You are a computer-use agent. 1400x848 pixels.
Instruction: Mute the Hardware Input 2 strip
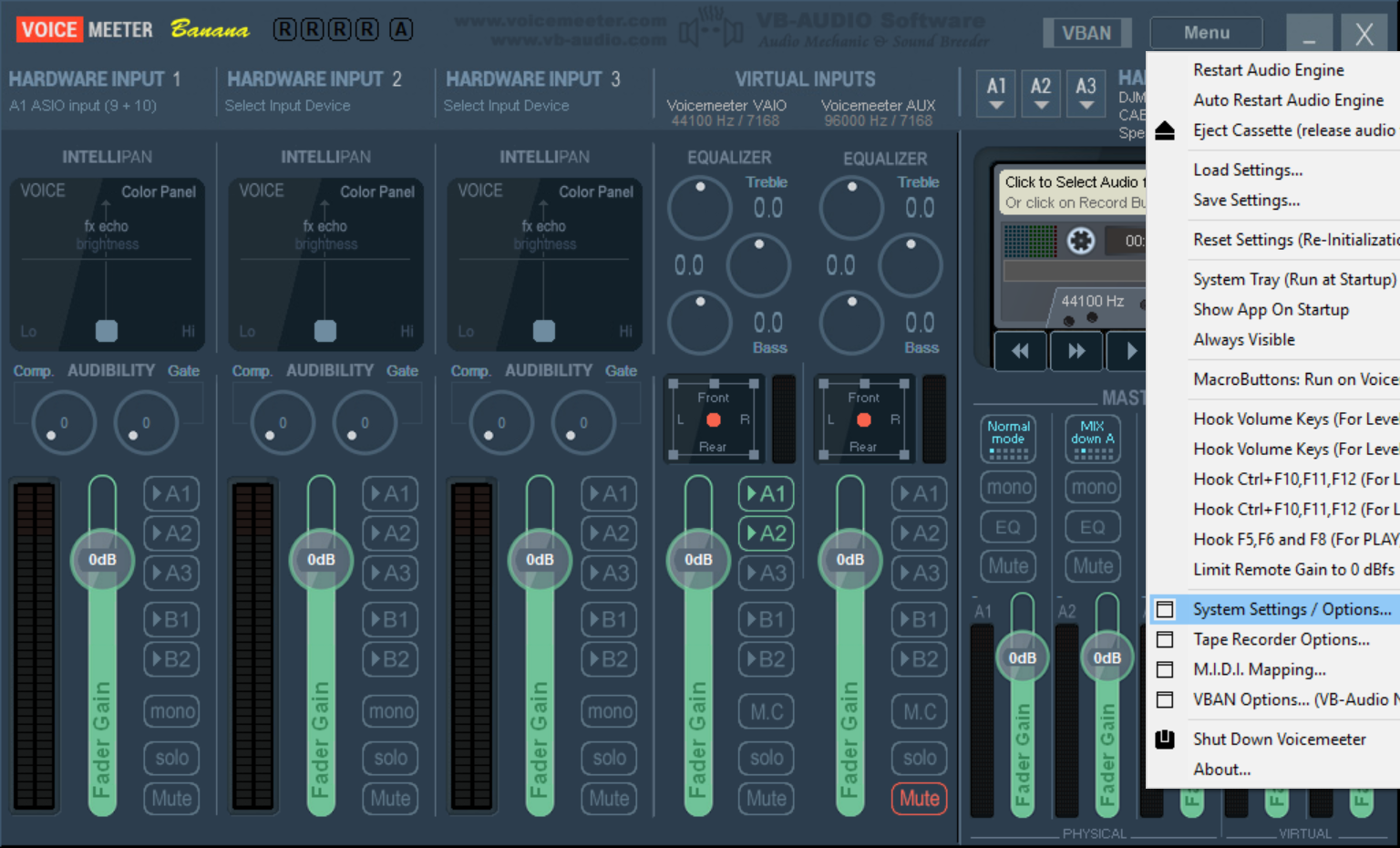[x=390, y=799]
